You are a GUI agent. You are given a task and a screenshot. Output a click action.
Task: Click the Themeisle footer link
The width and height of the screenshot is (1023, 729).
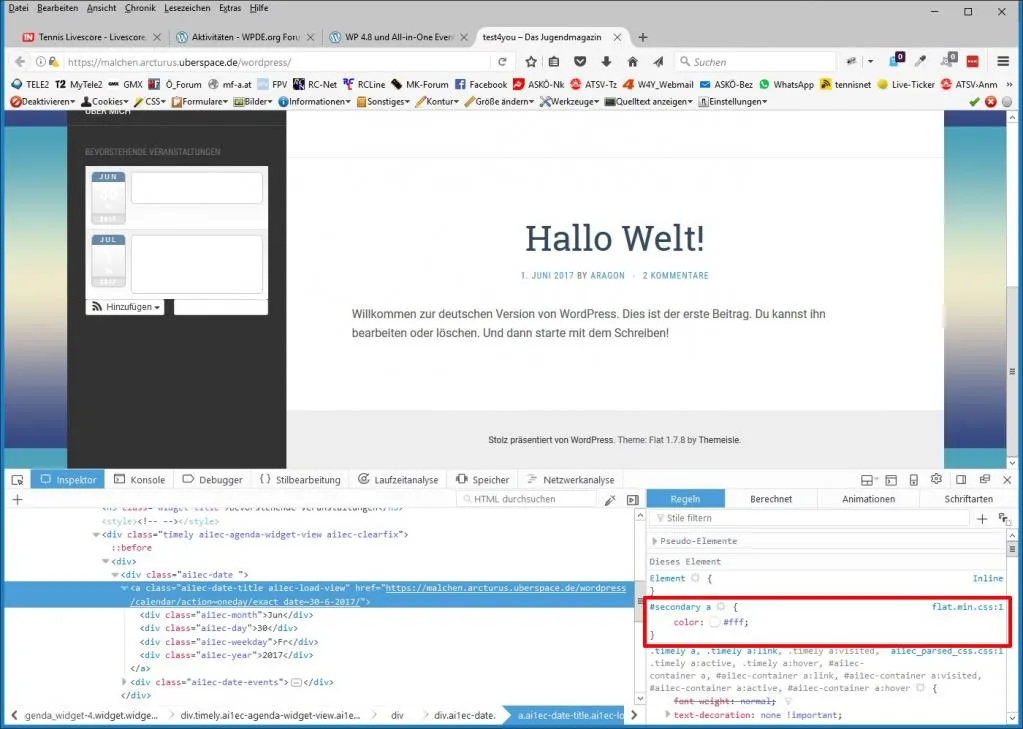720,441
